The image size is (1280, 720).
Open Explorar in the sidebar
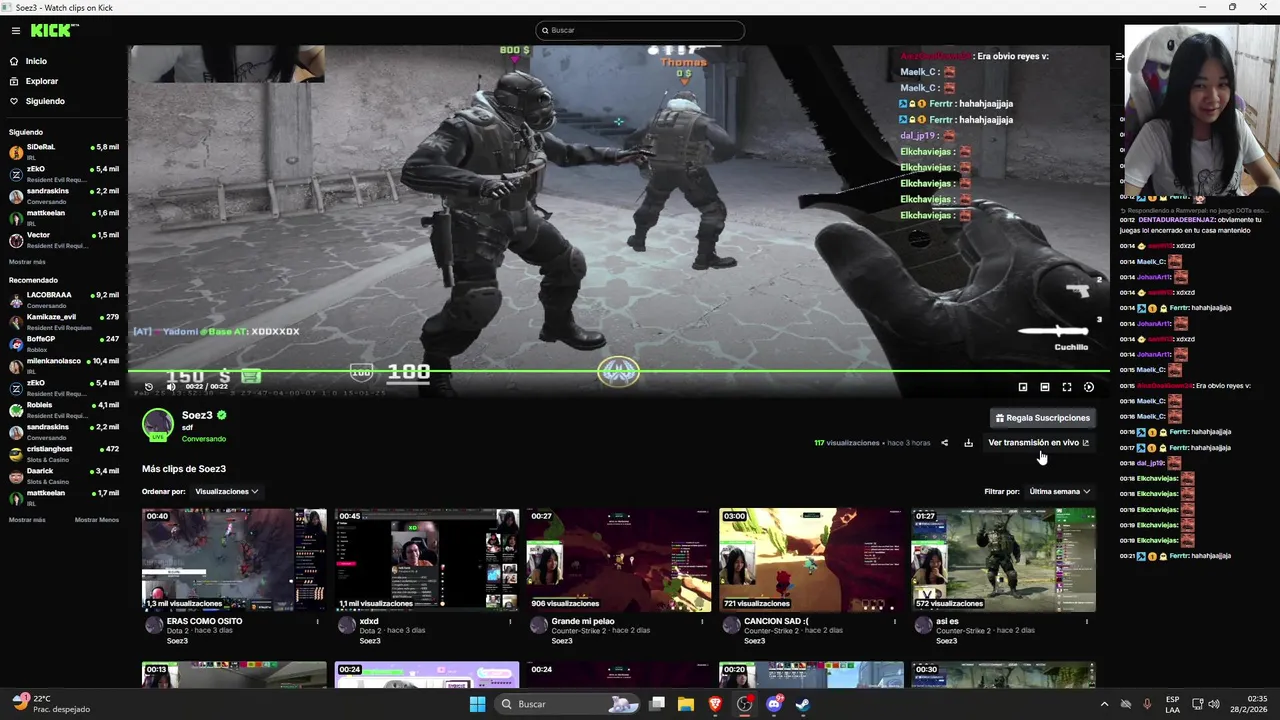tap(42, 81)
